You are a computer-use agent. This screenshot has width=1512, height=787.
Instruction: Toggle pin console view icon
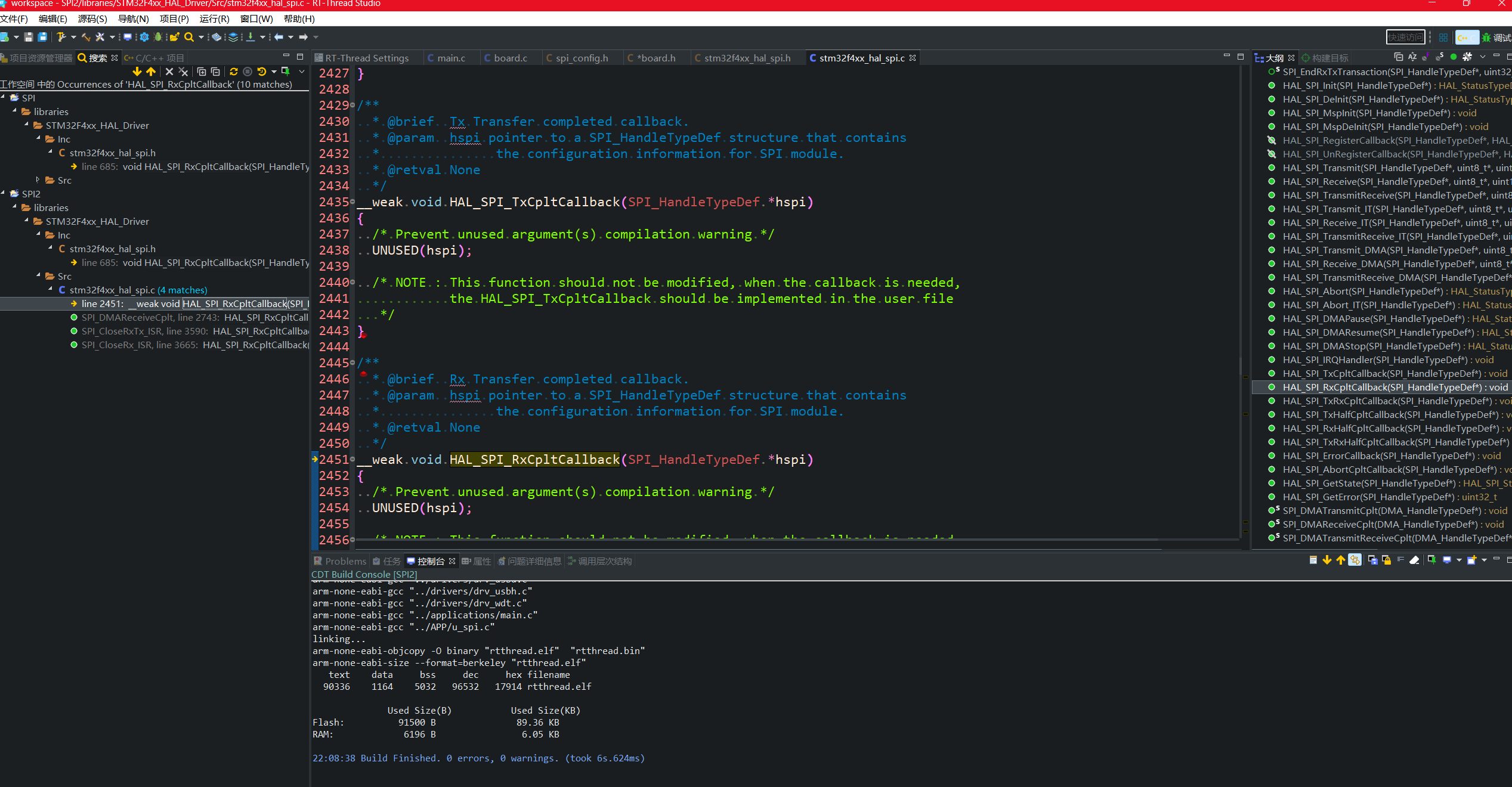coord(1431,560)
